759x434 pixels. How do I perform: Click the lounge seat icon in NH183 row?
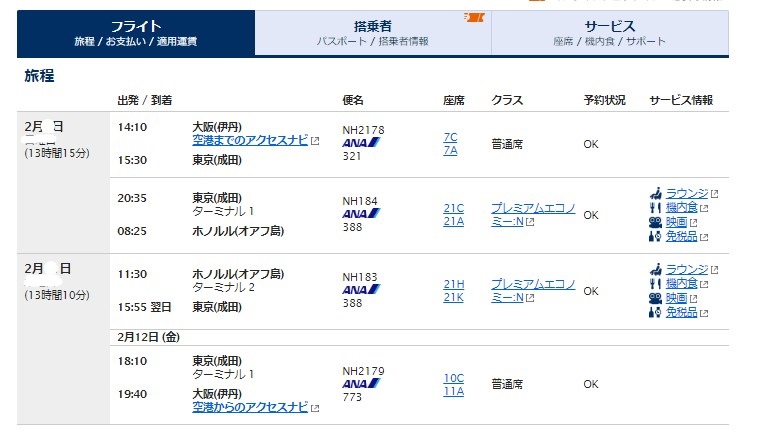click(x=655, y=269)
